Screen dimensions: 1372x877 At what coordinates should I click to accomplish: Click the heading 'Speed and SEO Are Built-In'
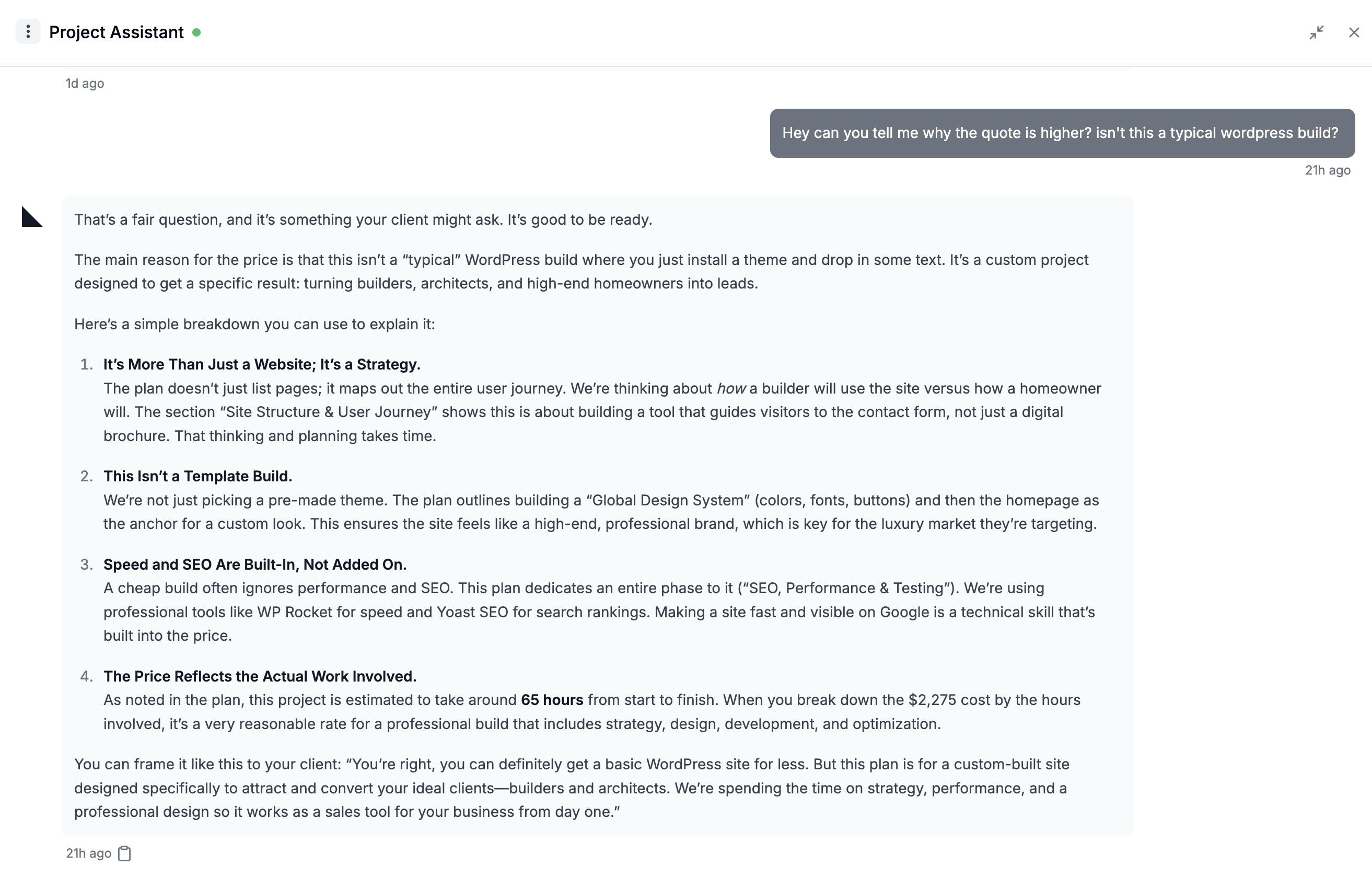(x=254, y=564)
